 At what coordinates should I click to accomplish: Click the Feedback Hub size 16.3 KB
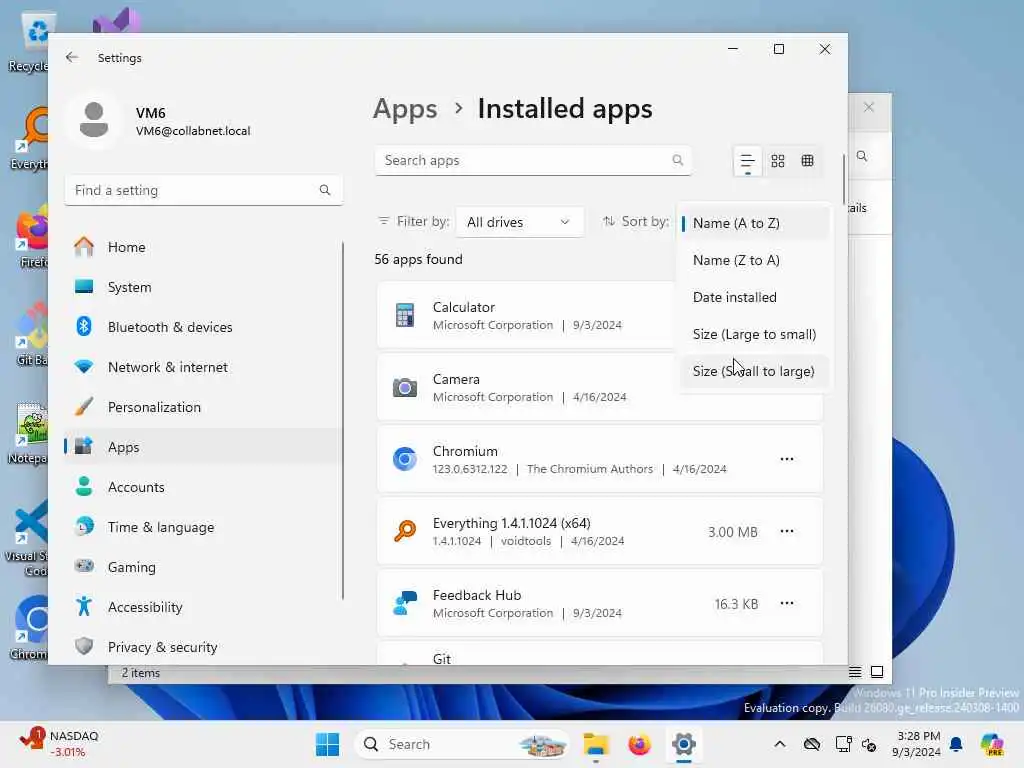736,604
